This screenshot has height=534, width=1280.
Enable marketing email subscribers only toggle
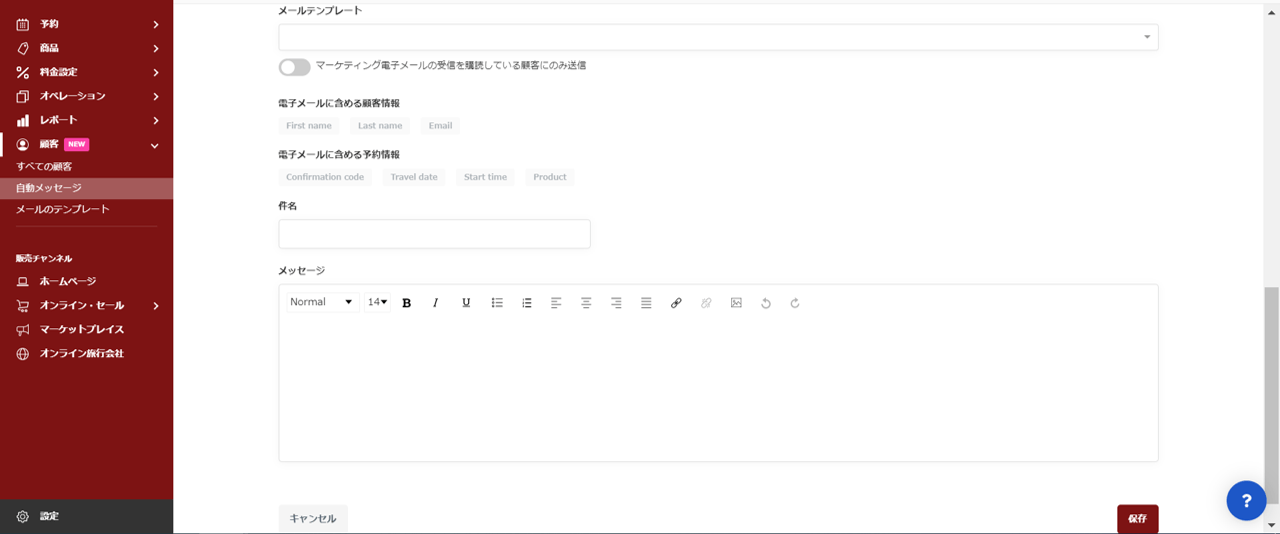(x=294, y=67)
